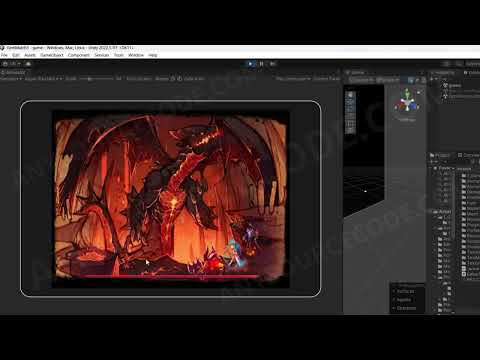Open the Play Unfocused dropdown

[293, 79]
